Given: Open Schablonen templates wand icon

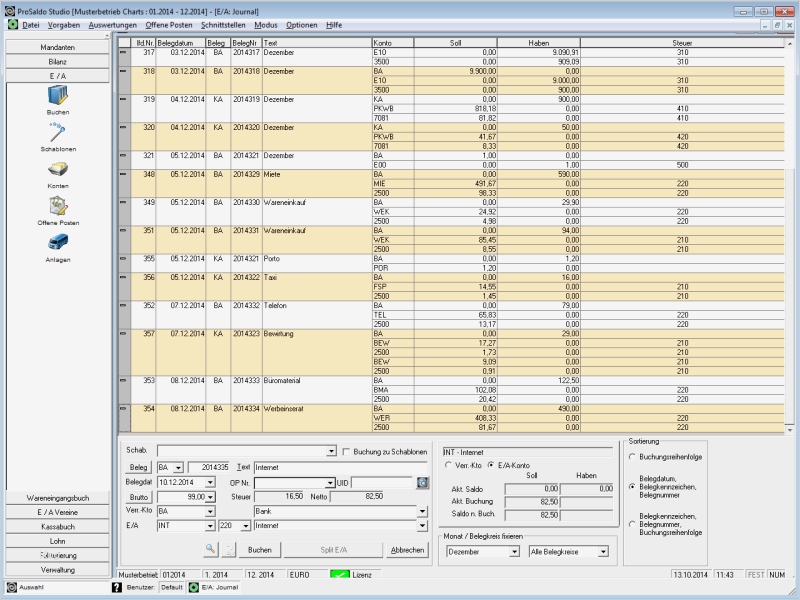Looking at the screenshot, I should point(58,132).
